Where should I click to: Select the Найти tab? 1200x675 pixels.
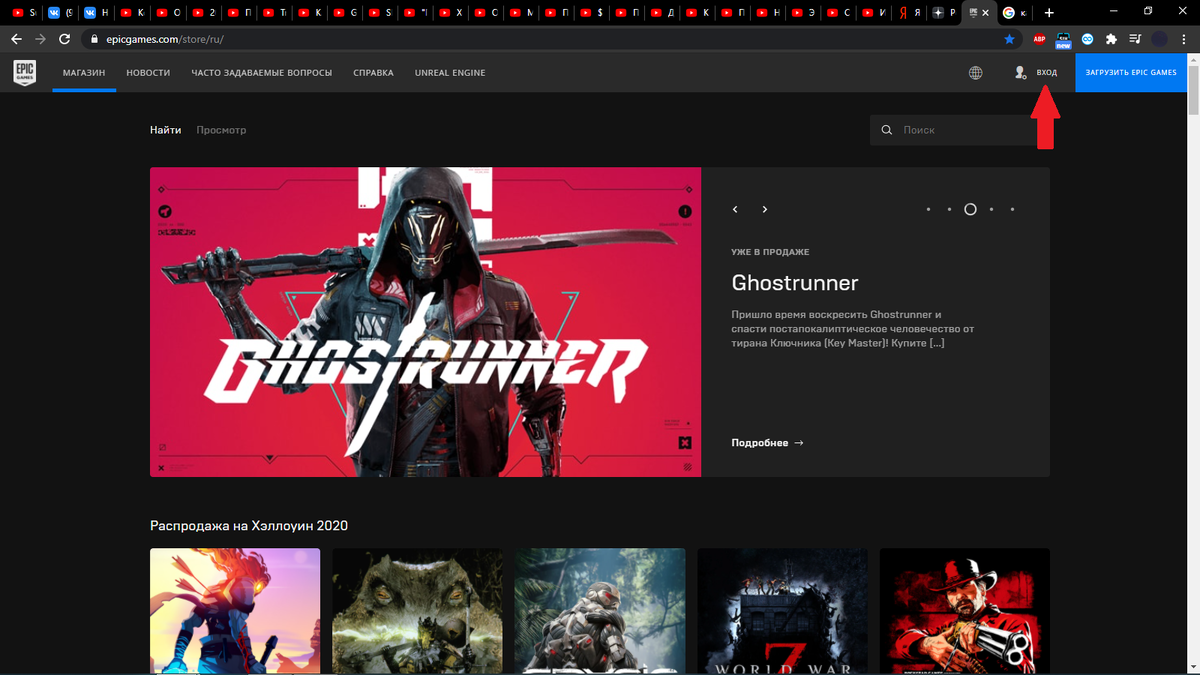pyautogui.click(x=166, y=130)
